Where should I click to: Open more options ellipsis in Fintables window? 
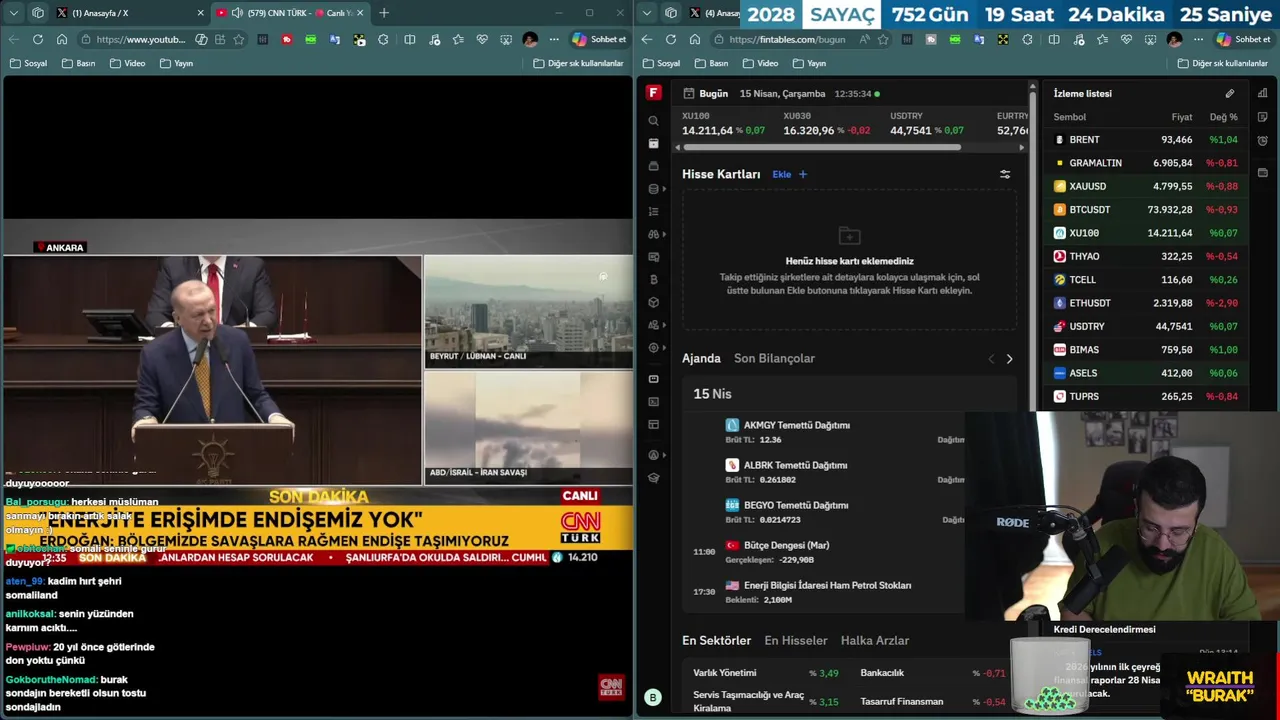pyautogui.click(x=1198, y=39)
